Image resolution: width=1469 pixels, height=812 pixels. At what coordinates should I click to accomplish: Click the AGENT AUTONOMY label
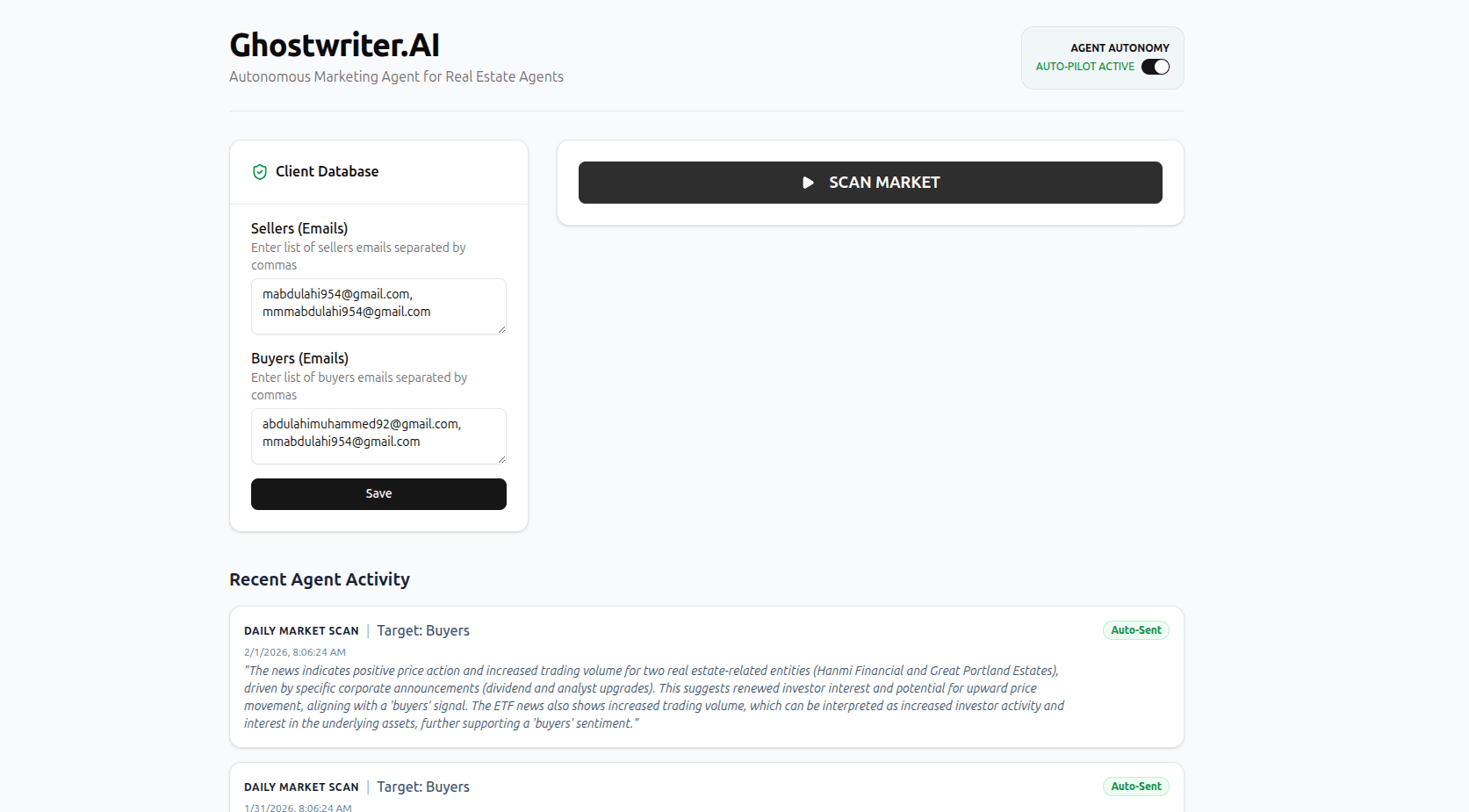click(x=1120, y=48)
